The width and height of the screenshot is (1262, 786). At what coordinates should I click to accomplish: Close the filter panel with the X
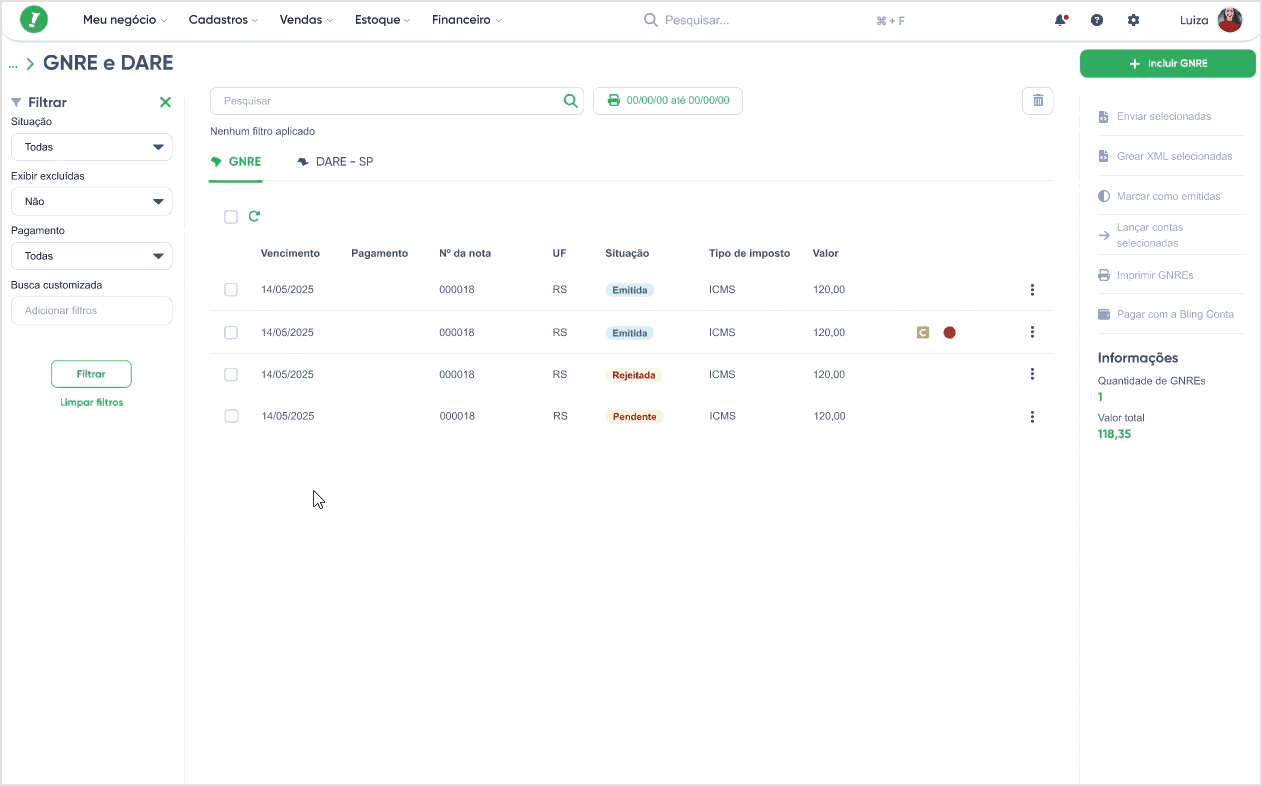(165, 102)
